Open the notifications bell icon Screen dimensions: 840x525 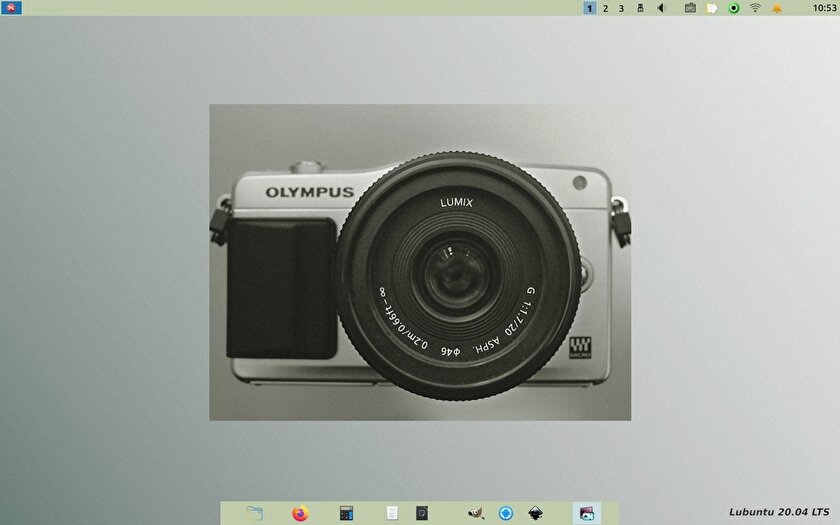pyautogui.click(x=776, y=8)
